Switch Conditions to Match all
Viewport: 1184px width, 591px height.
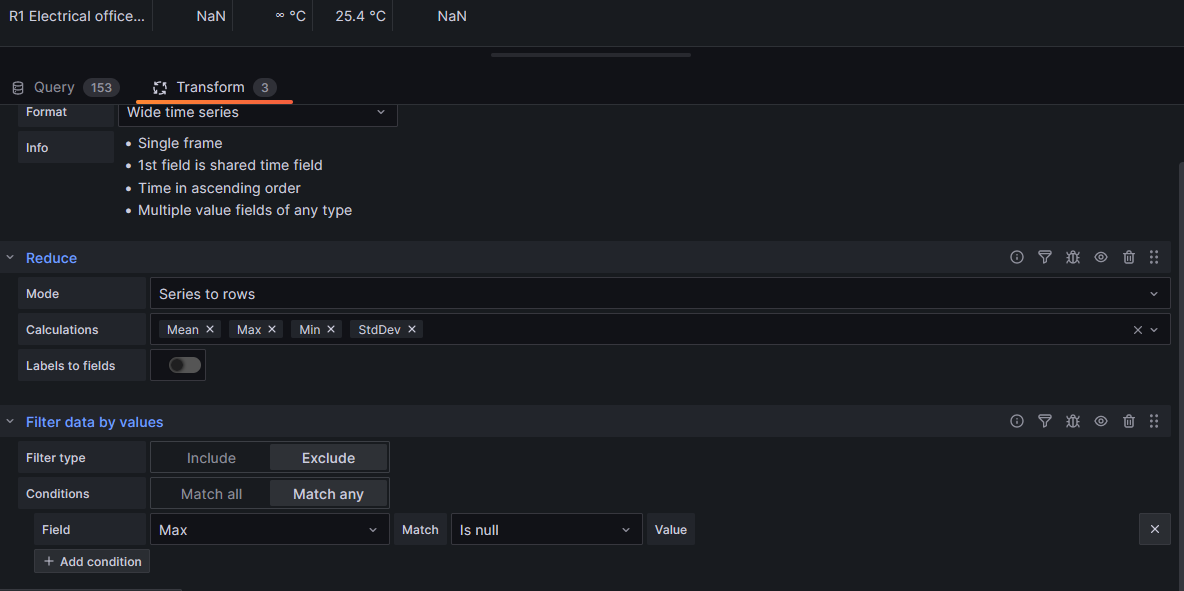tap(210, 493)
